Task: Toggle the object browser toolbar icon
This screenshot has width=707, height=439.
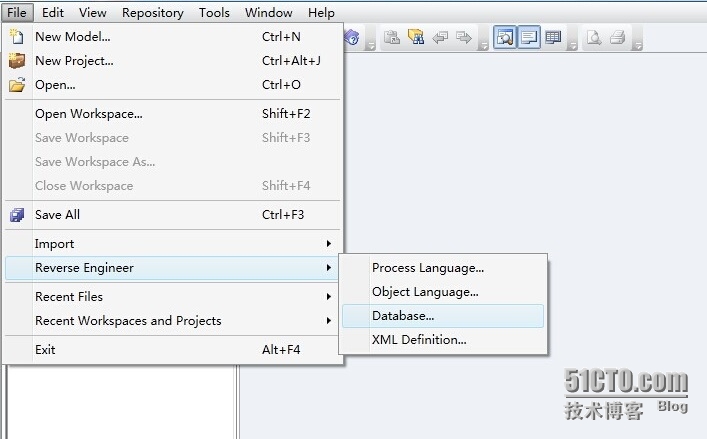Action: pos(505,37)
